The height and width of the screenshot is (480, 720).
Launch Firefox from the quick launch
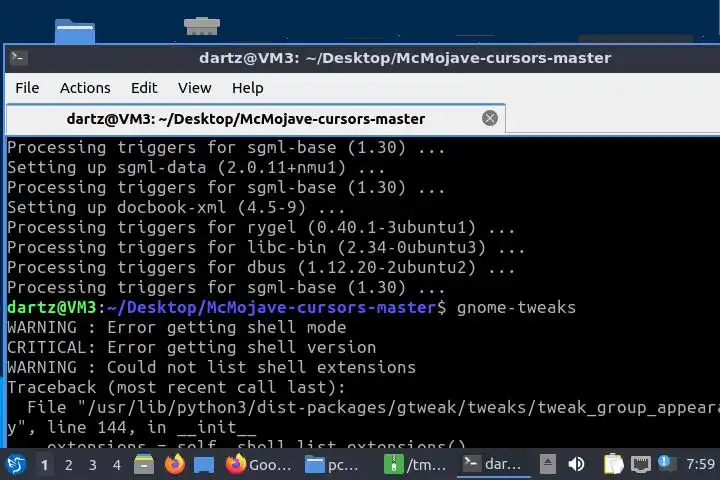point(174,464)
